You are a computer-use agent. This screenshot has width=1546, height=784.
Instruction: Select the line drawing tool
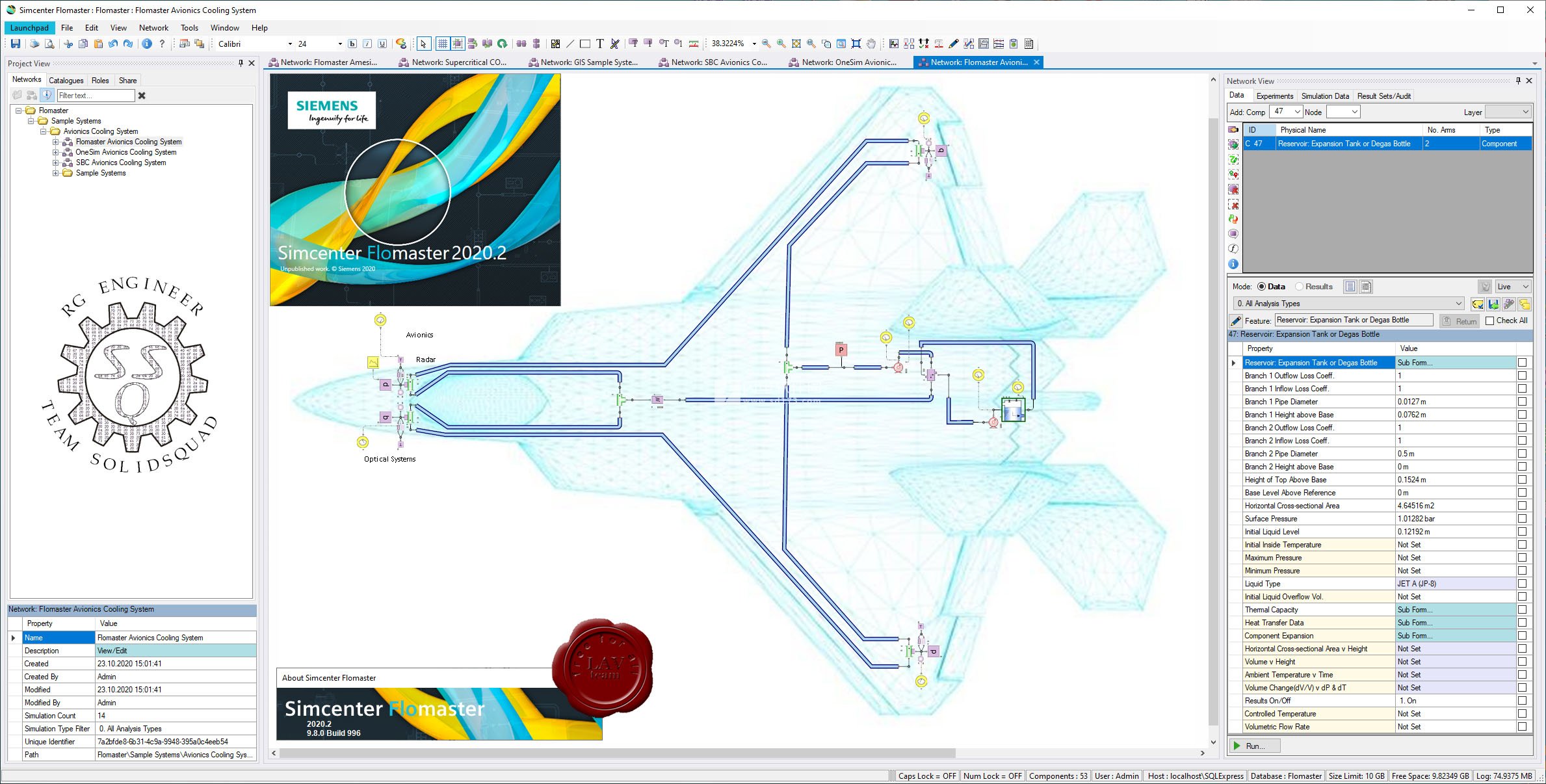[x=570, y=44]
